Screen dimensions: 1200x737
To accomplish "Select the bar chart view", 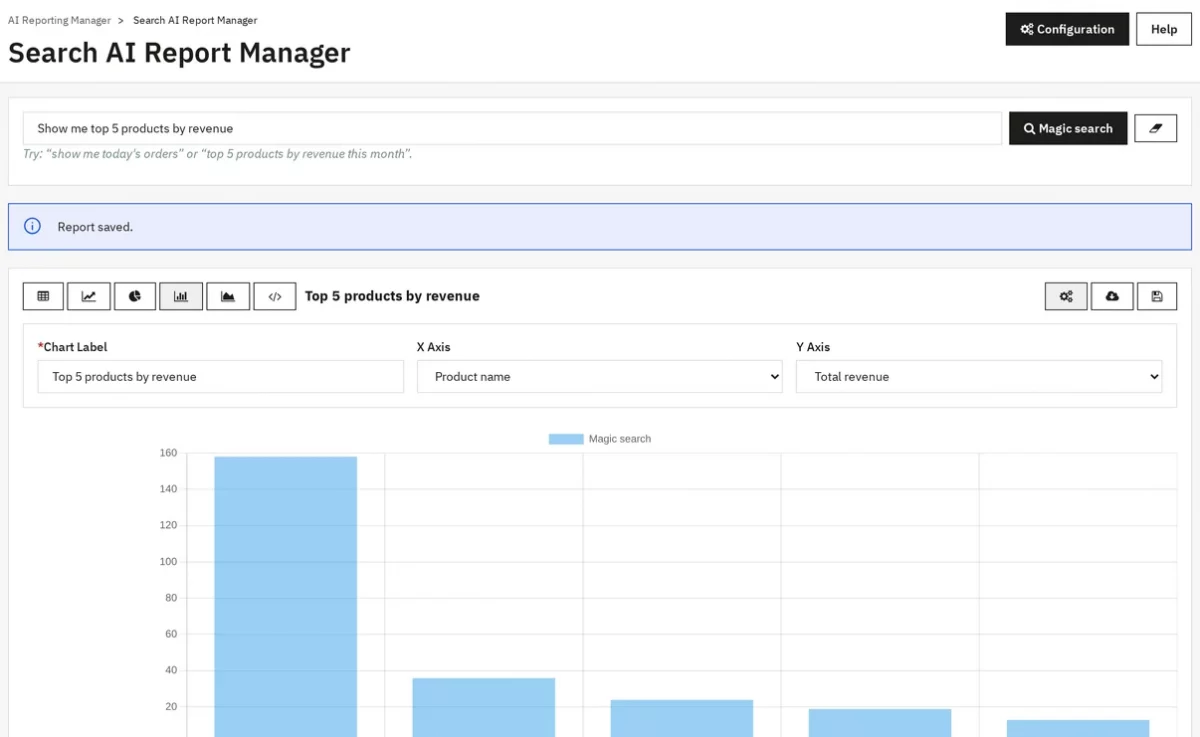I will (x=181, y=296).
